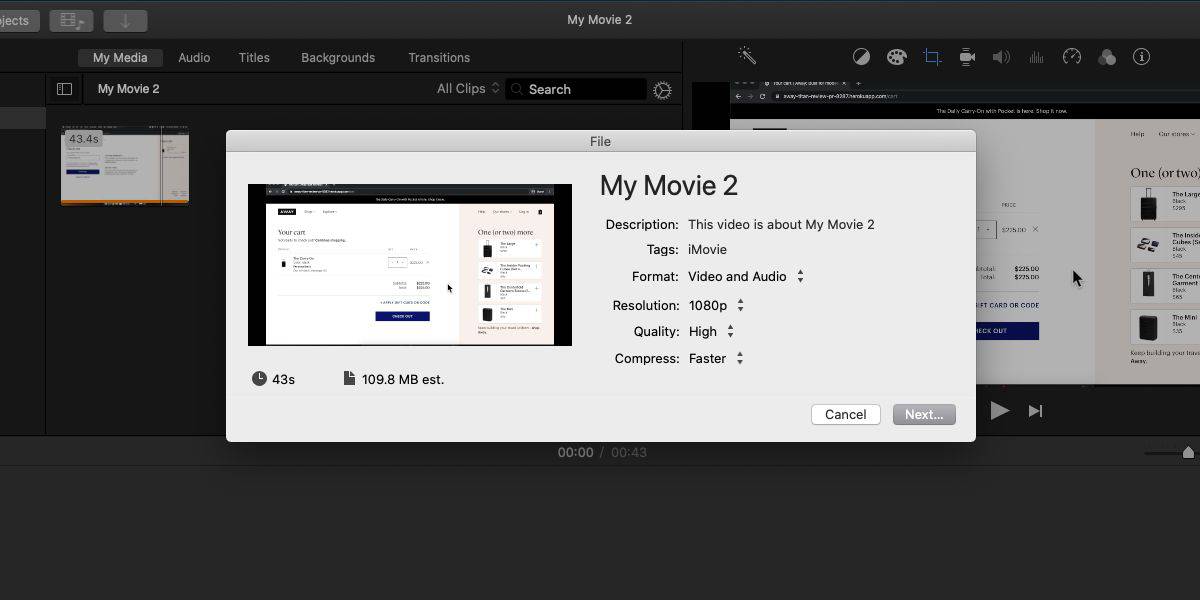The height and width of the screenshot is (600, 1200).
Task: Switch to the Transitions tab
Action: pyautogui.click(x=439, y=58)
